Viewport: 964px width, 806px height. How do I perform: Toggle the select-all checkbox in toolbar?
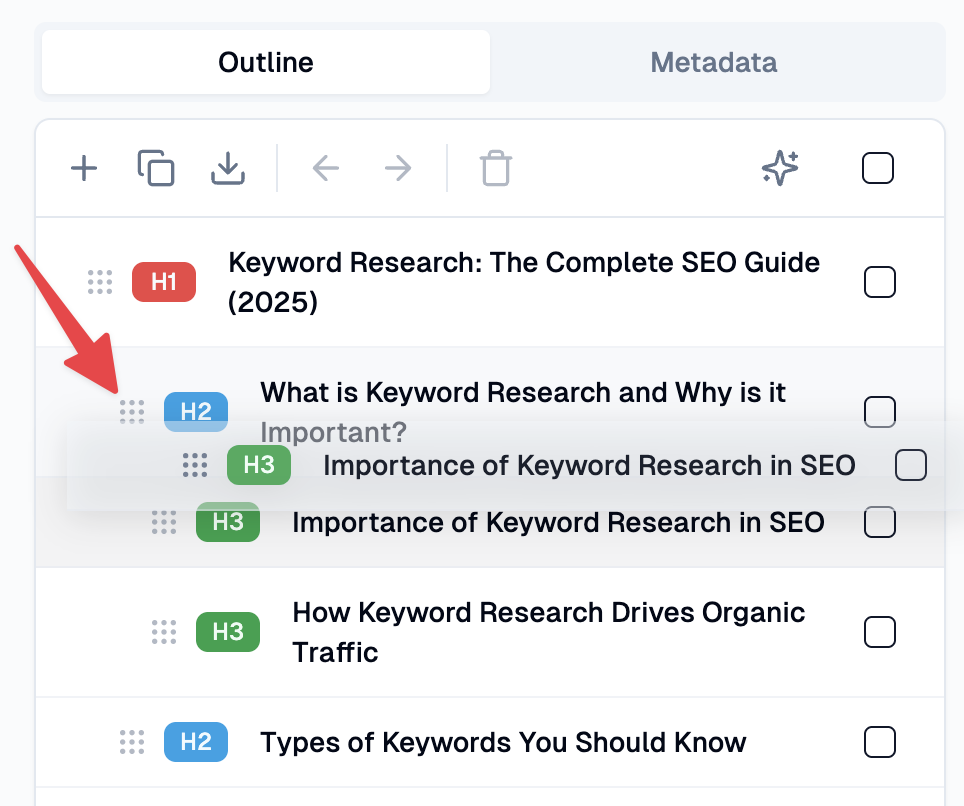878,168
